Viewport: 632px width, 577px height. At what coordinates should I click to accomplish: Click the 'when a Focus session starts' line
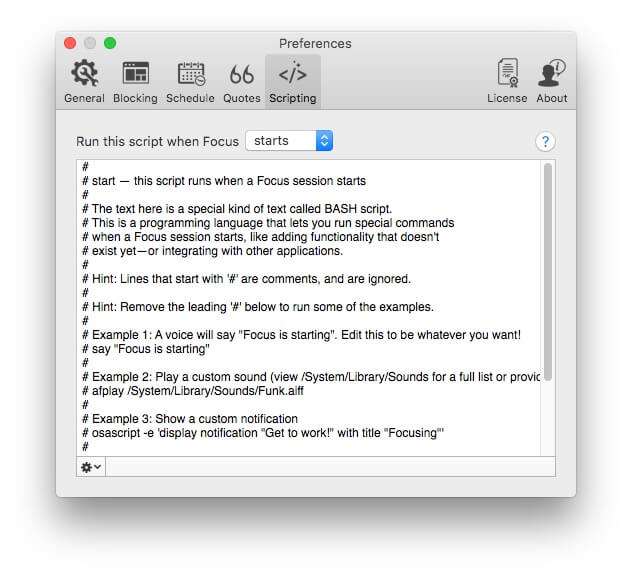pos(261,237)
